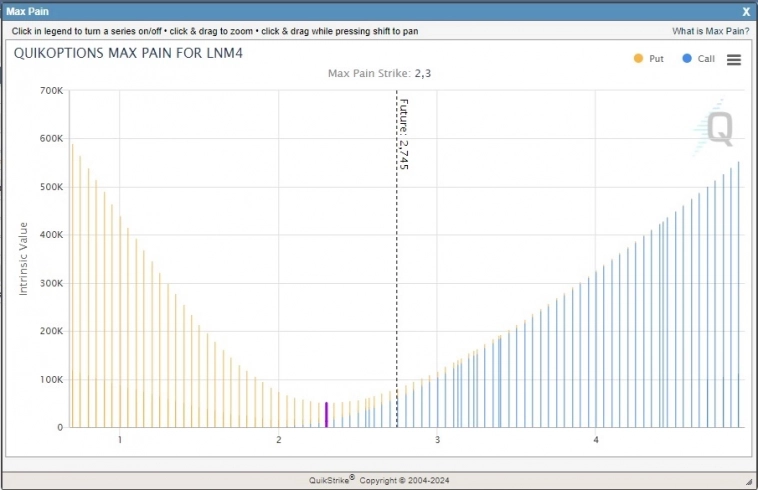758x490 pixels.
Task: Close the Max Pain window
Action: (746, 12)
